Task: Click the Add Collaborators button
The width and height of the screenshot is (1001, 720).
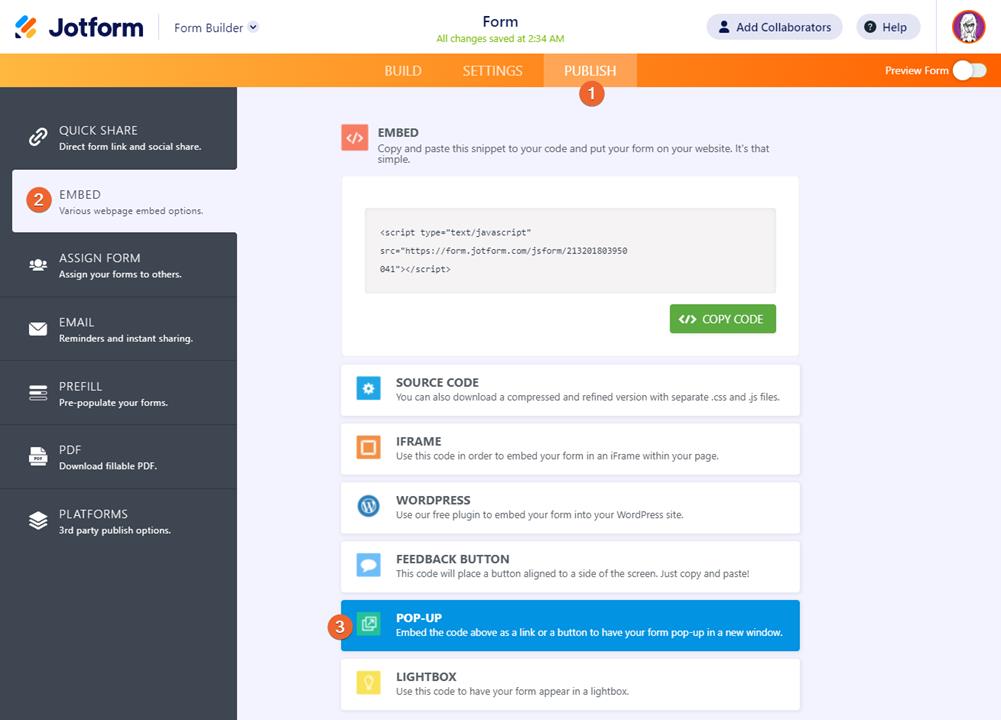Action: pyautogui.click(x=774, y=27)
